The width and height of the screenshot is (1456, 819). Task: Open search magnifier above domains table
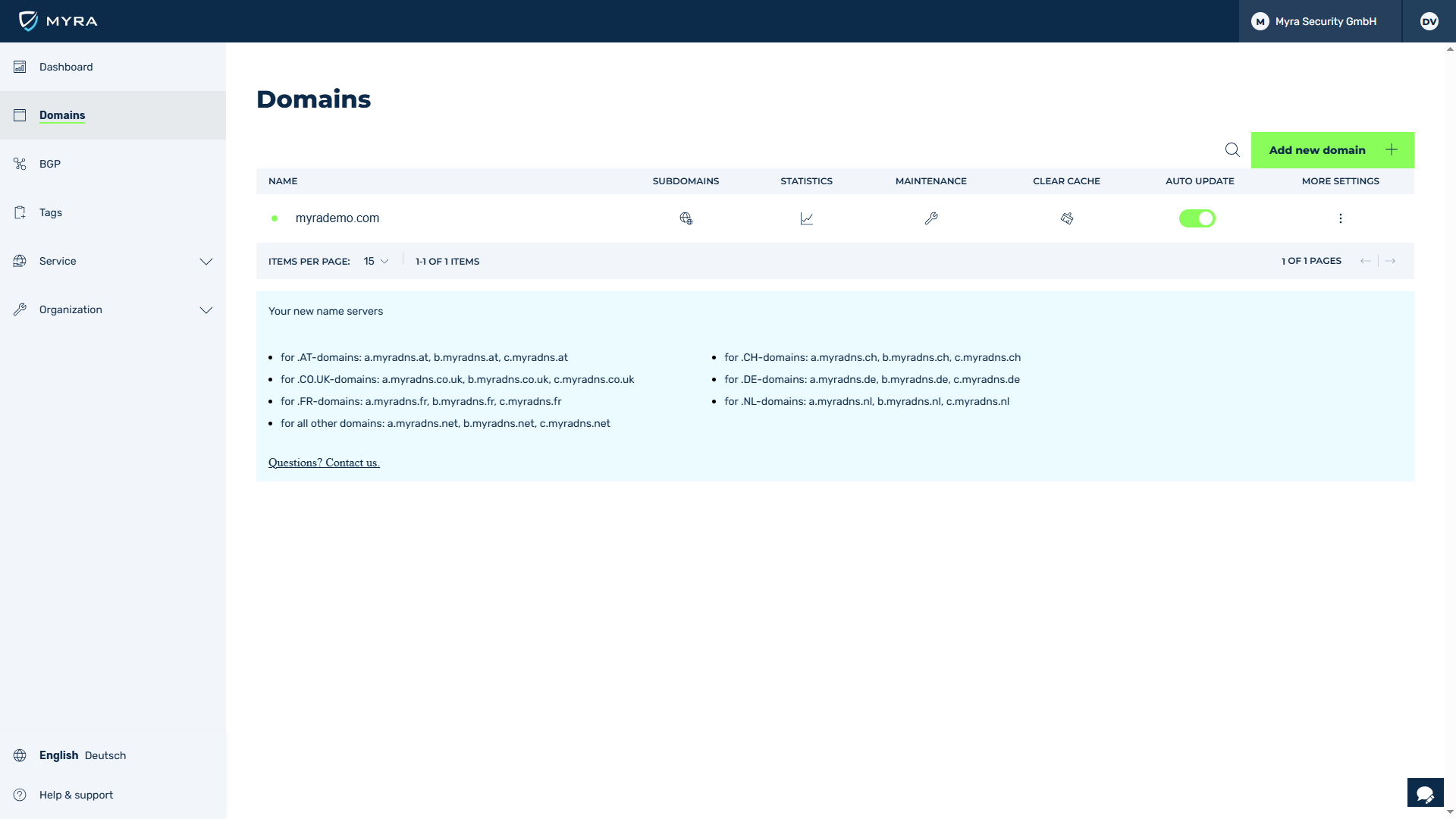tap(1232, 150)
